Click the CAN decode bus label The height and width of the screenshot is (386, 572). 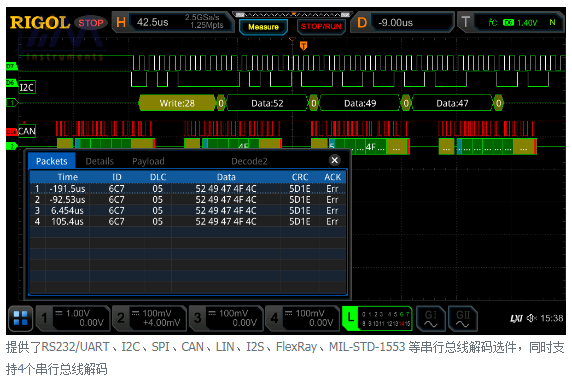coord(27,131)
